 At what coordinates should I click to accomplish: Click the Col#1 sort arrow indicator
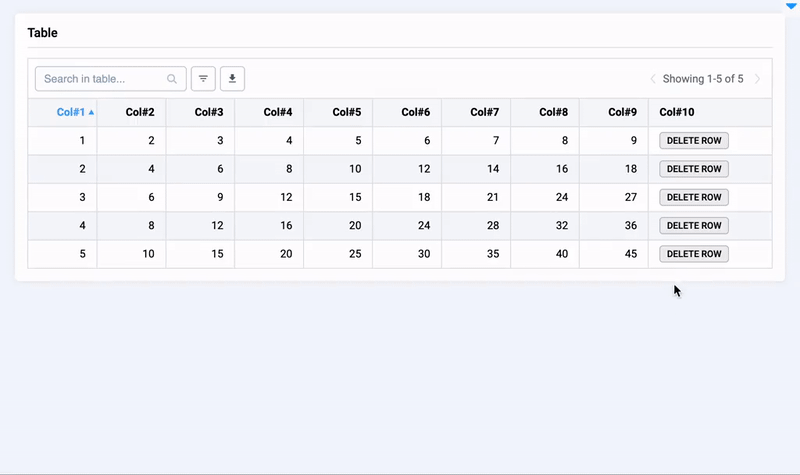point(92,113)
